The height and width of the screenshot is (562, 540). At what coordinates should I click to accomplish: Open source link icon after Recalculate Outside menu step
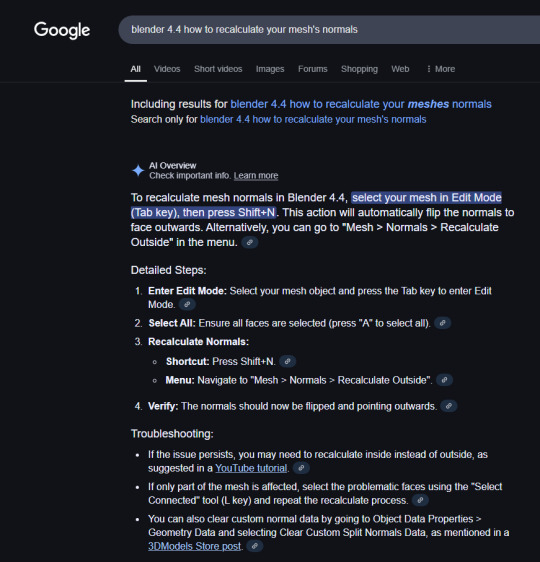point(444,380)
